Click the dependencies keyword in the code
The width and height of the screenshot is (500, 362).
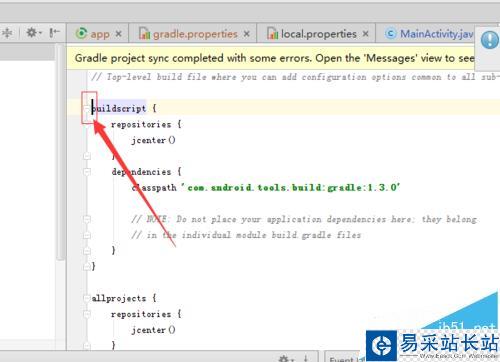(x=141, y=172)
